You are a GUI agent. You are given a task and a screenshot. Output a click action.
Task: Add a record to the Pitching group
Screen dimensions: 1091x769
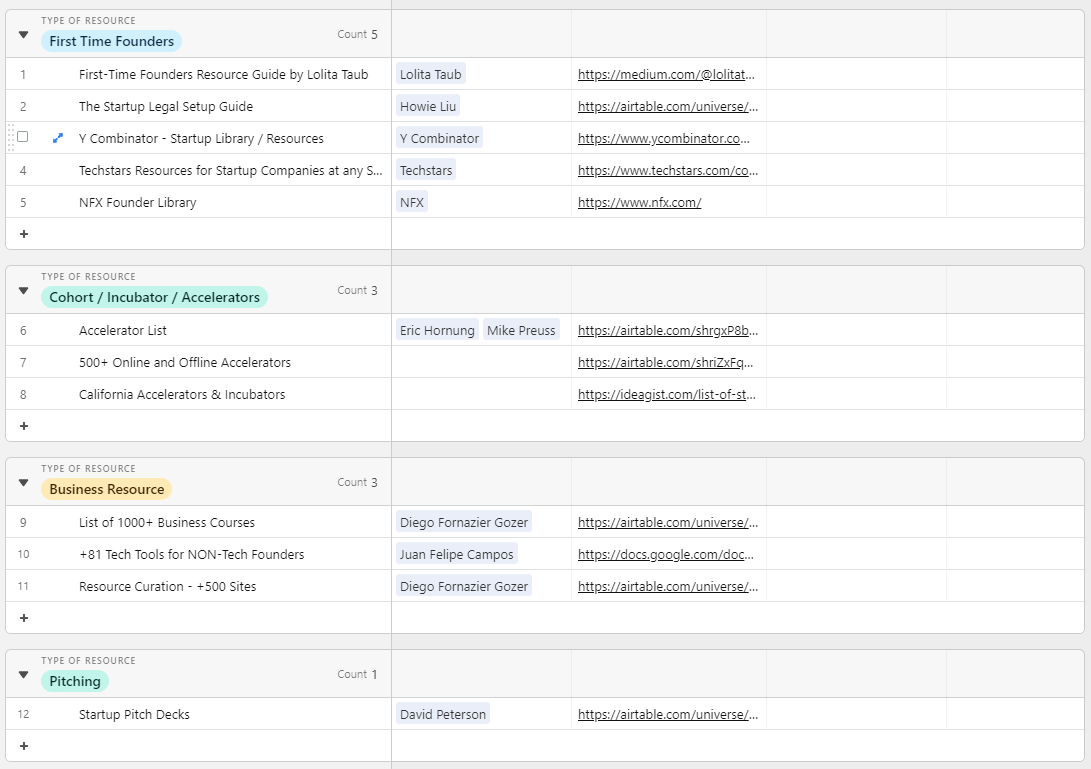pyautogui.click(x=23, y=745)
